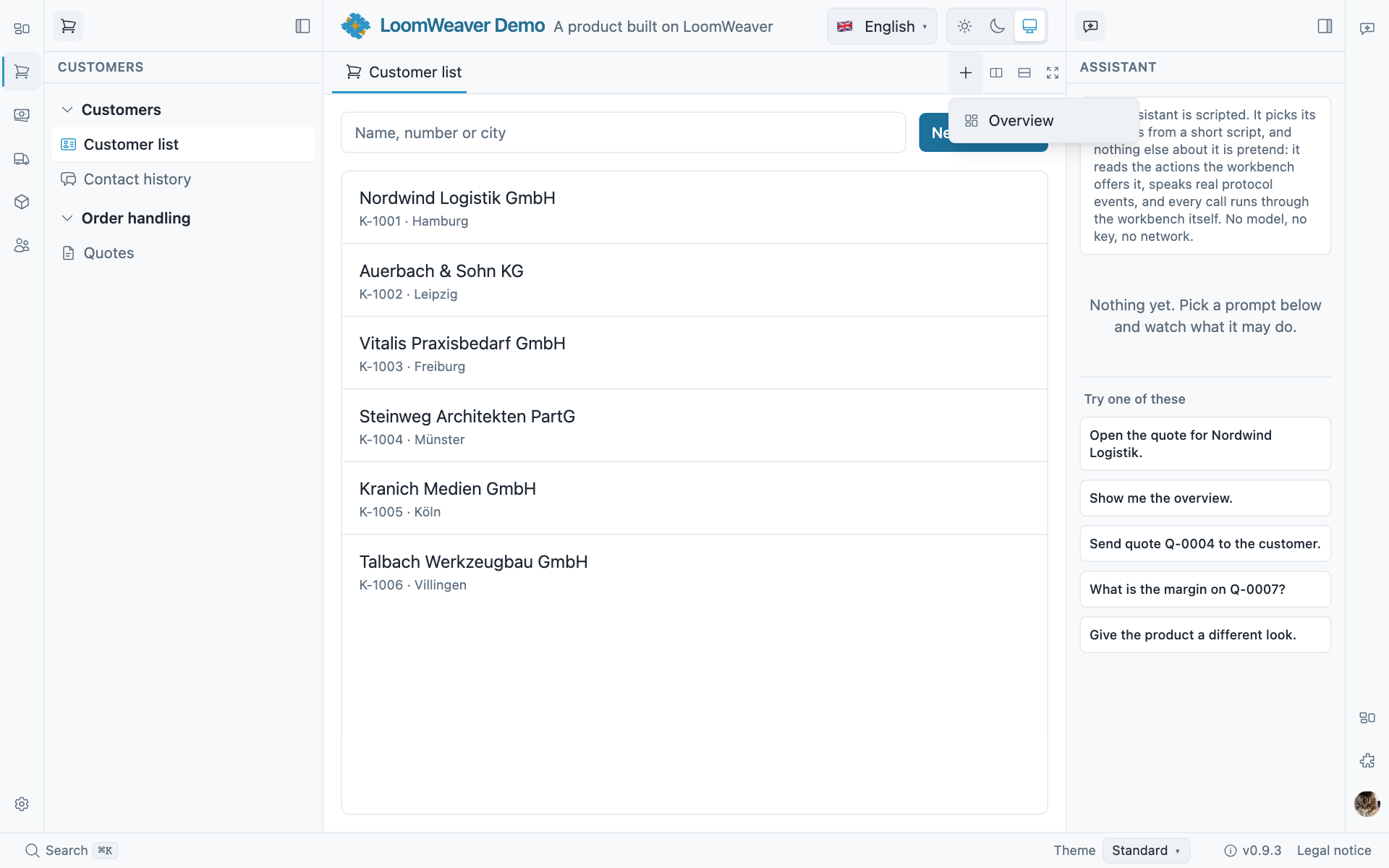Open the user avatar profile
Image resolution: width=1389 pixels, height=868 pixels.
pyautogui.click(x=1367, y=804)
